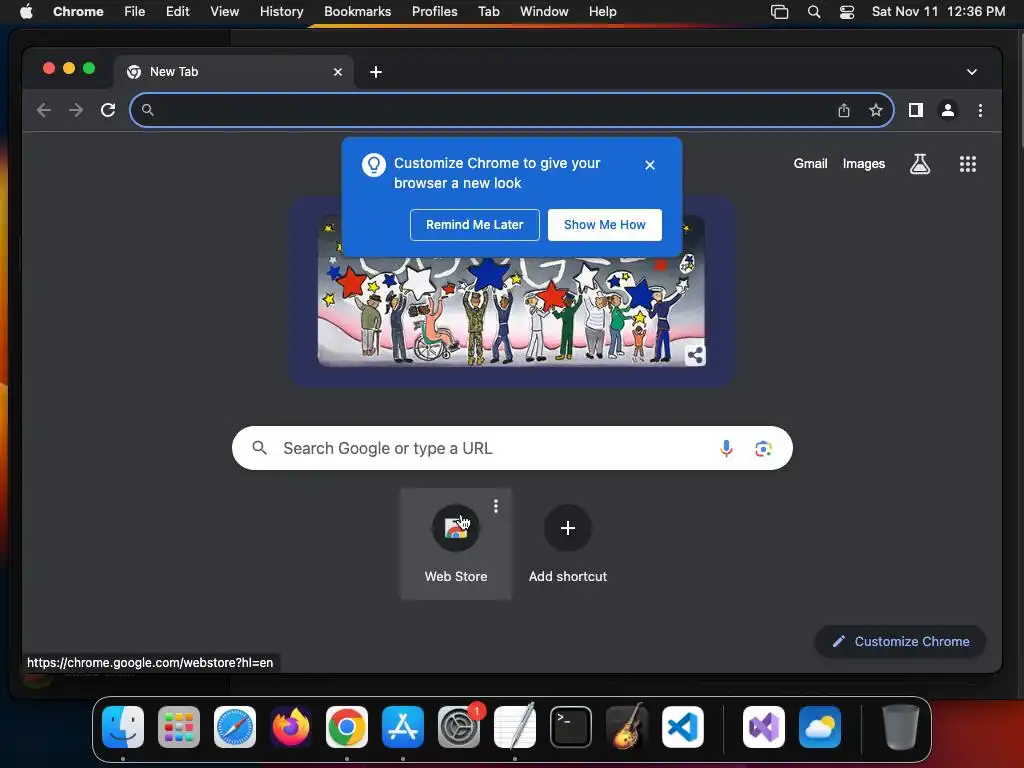This screenshot has width=1024, height=768.
Task: Focus the Google search box
Action: click(512, 448)
